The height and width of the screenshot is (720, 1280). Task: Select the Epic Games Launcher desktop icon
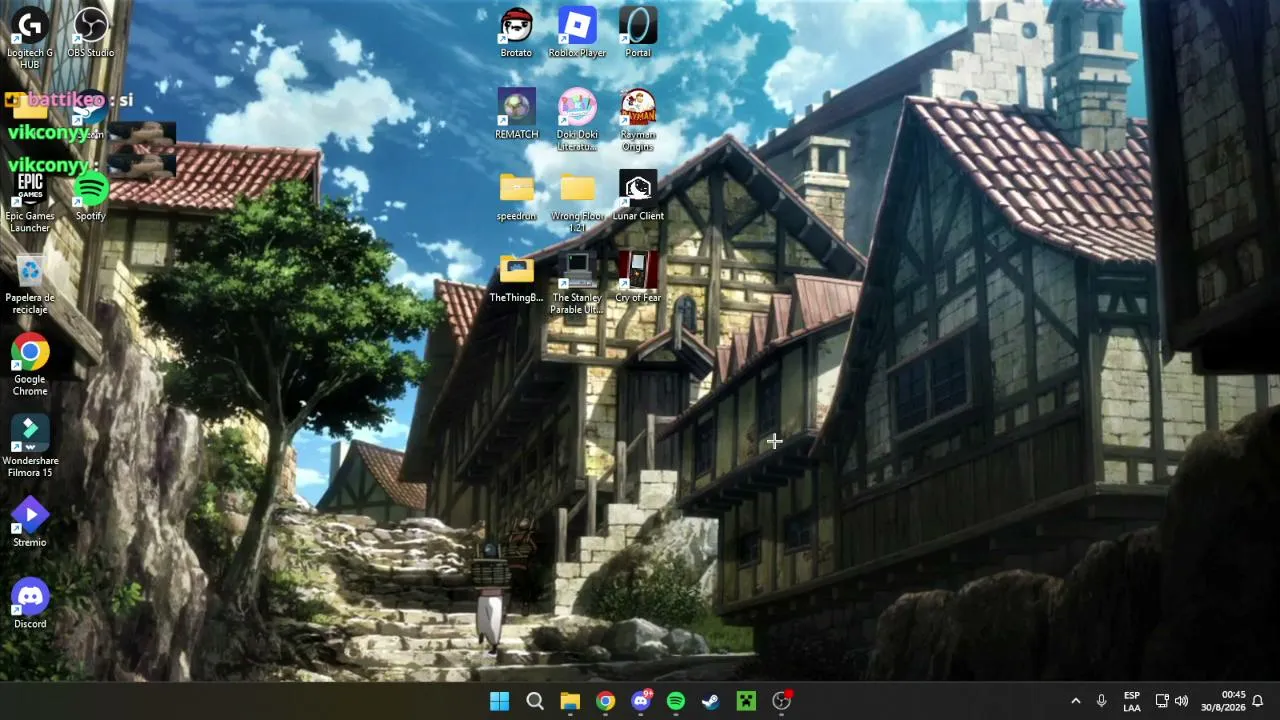point(30,201)
